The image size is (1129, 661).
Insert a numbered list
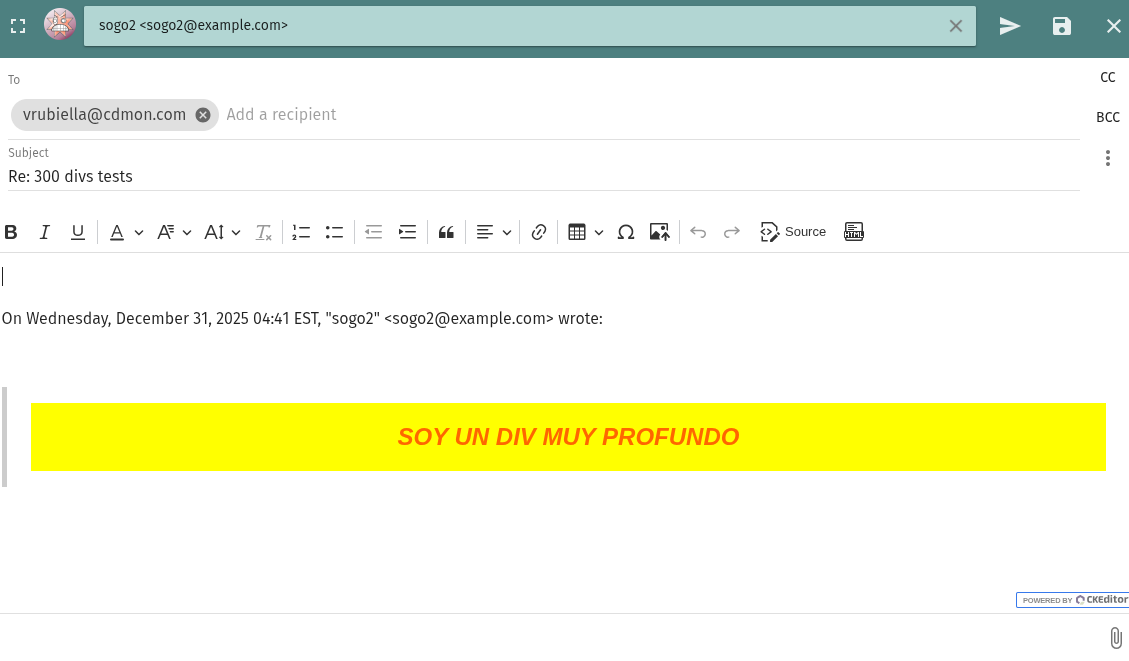point(301,232)
